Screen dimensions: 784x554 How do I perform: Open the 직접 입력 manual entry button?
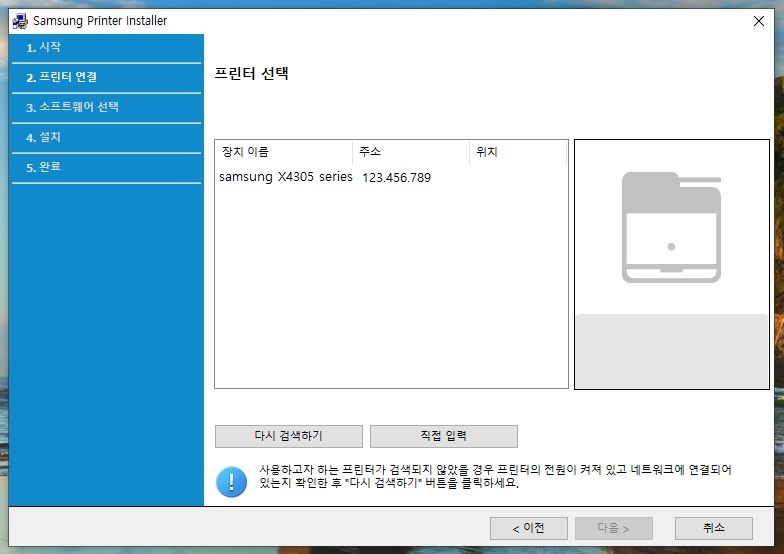click(x=444, y=436)
